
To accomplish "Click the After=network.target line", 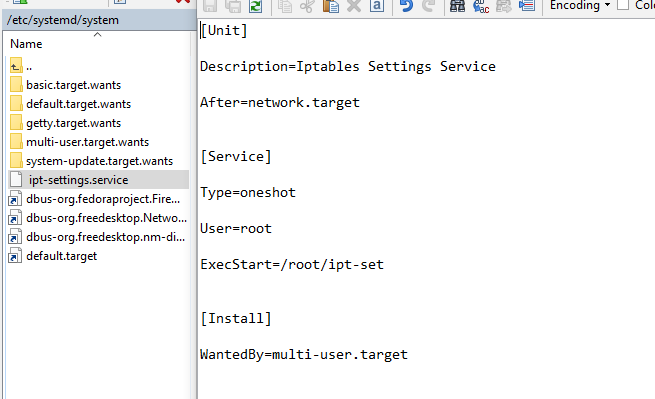I will (x=280, y=102).
